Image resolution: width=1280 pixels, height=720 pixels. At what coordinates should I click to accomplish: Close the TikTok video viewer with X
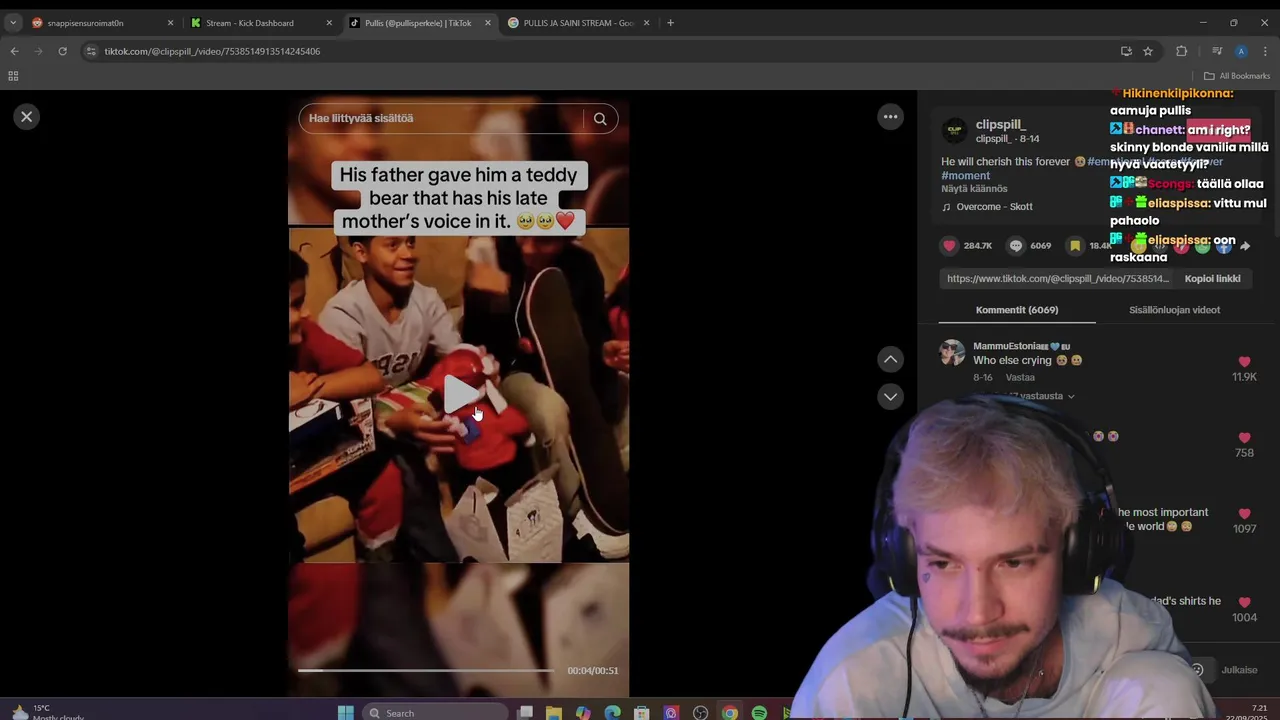click(x=27, y=117)
